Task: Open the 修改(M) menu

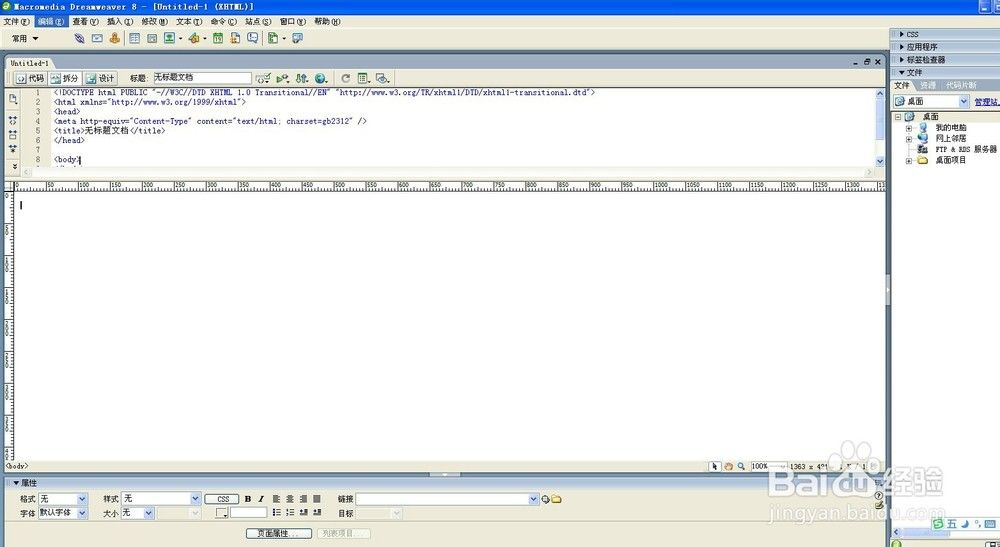Action: tap(154, 22)
